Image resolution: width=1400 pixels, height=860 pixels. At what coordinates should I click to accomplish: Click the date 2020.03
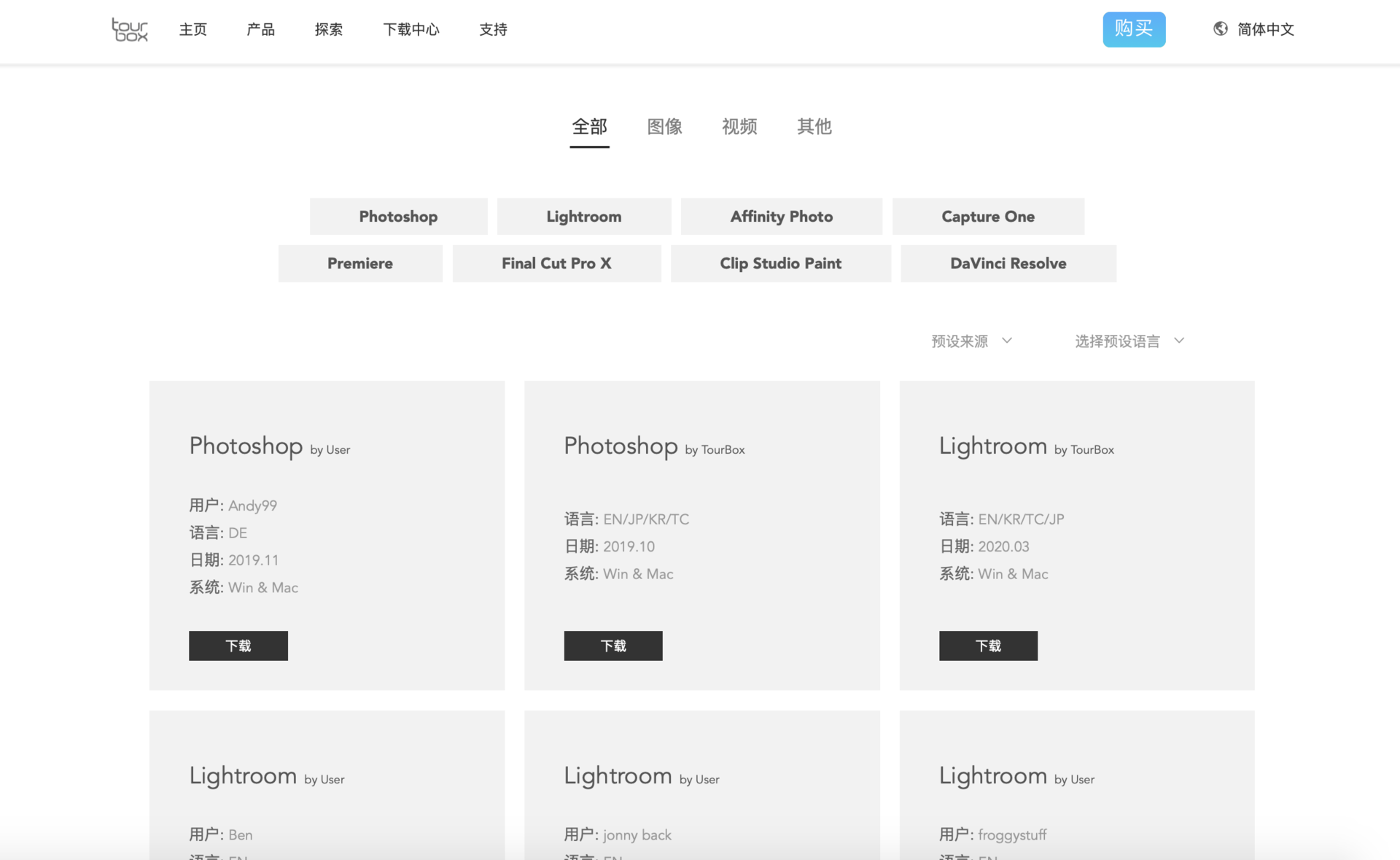coord(1003,546)
